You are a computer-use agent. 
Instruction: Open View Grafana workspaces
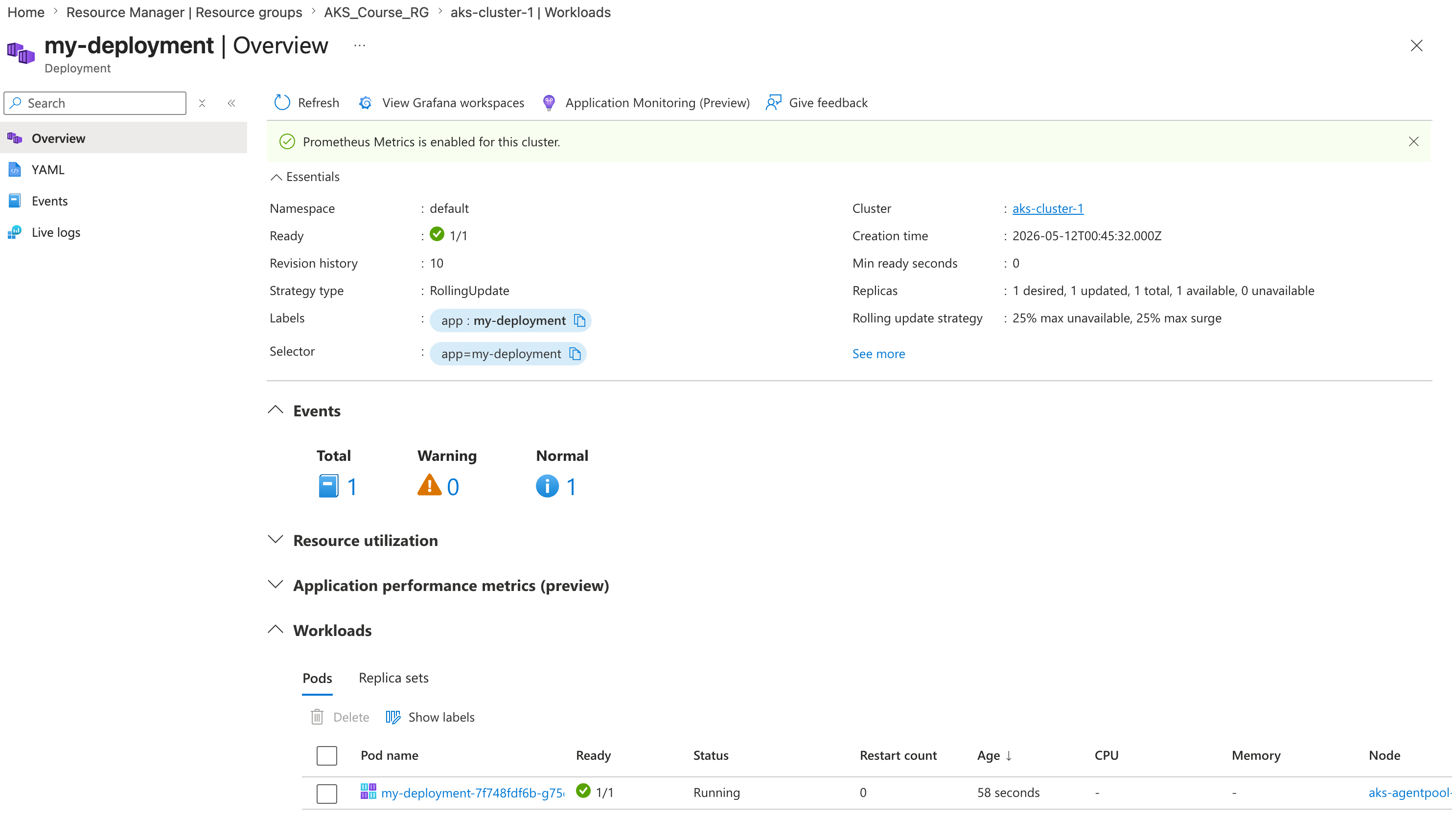(x=441, y=103)
